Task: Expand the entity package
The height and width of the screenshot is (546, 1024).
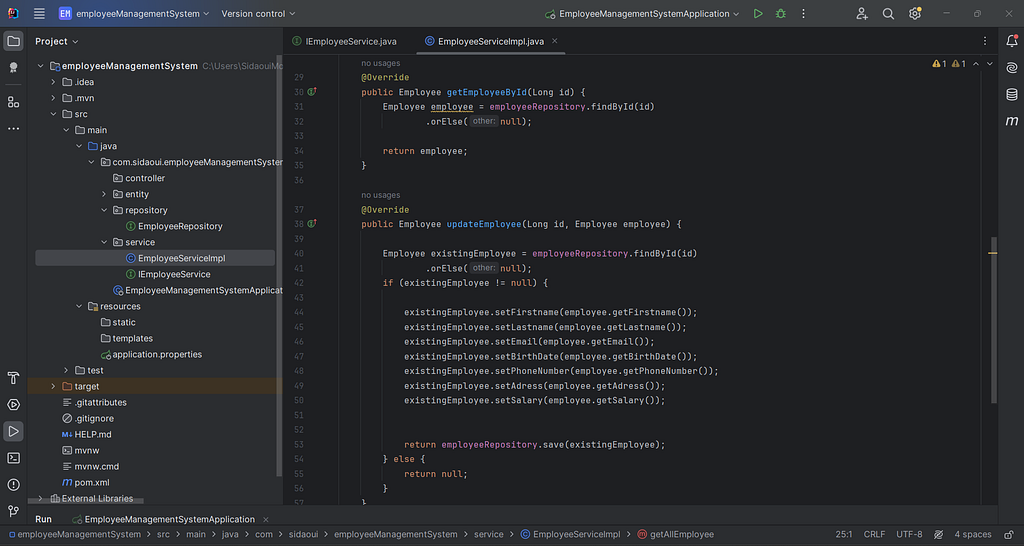Action: pyautogui.click(x=104, y=194)
